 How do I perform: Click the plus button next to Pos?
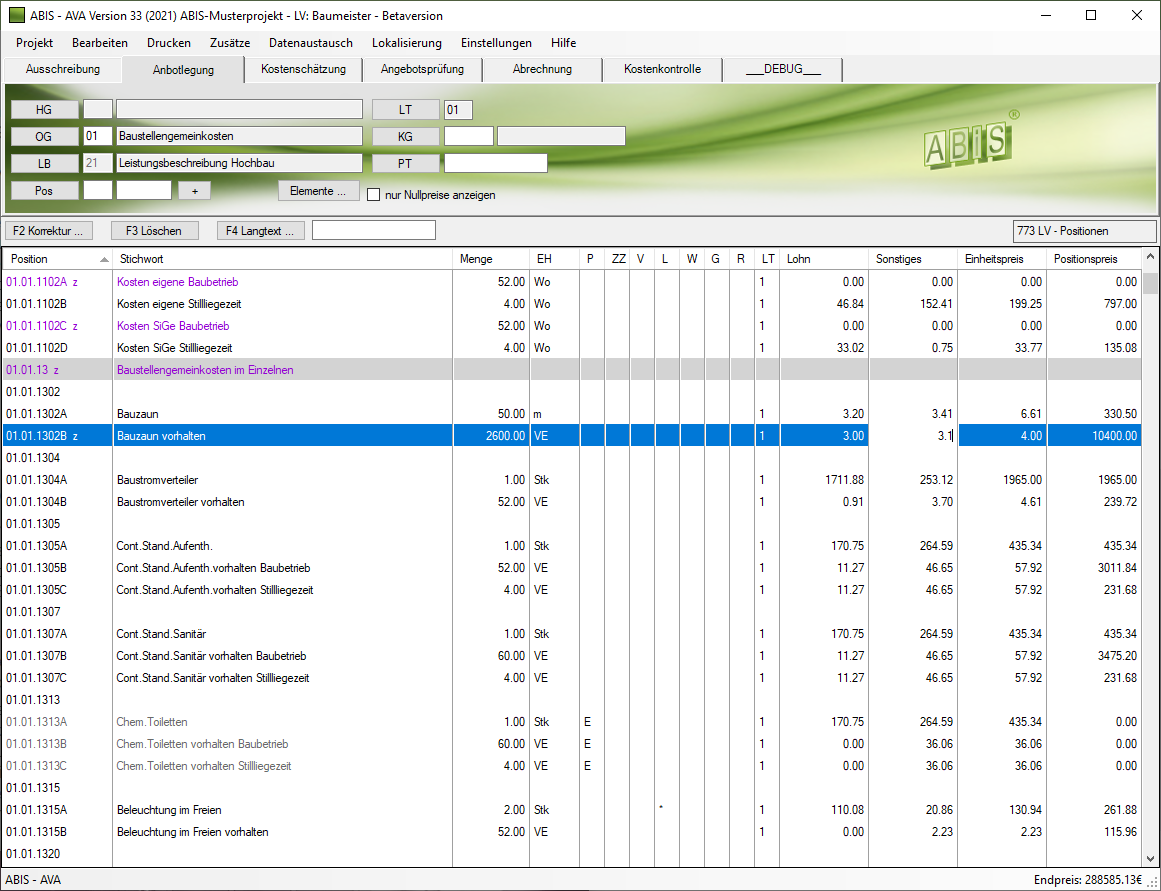pos(195,190)
